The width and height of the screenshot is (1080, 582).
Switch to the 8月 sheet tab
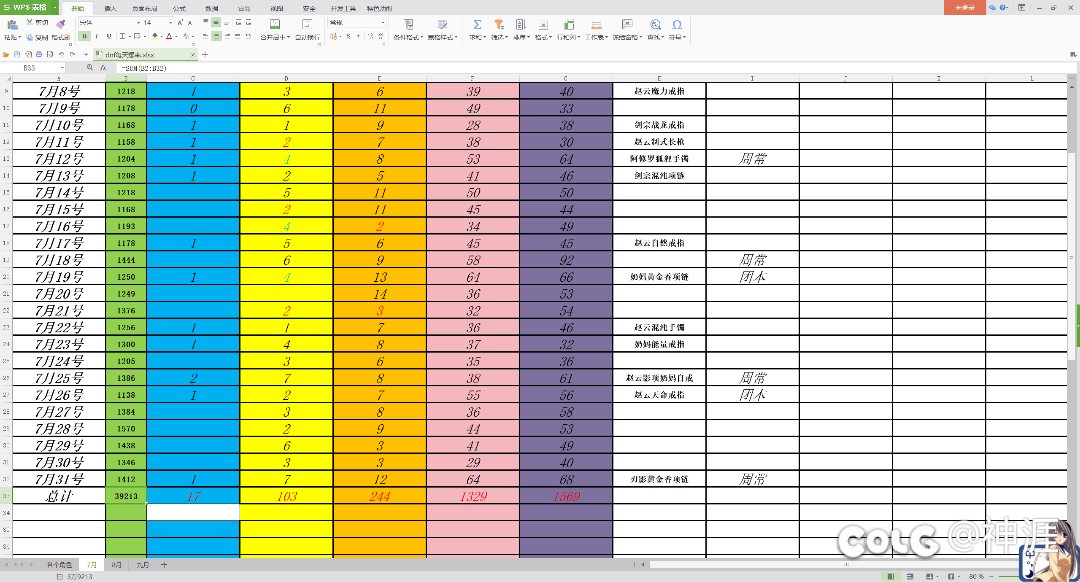[116, 565]
